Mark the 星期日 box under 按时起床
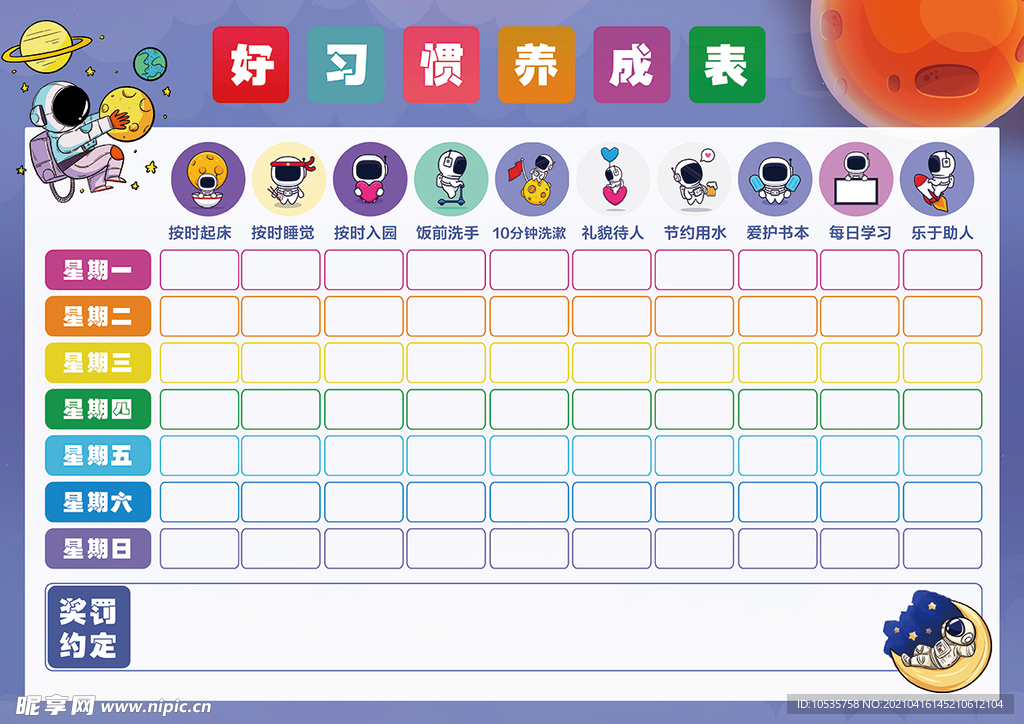This screenshot has height=724, width=1024. (x=199, y=548)
